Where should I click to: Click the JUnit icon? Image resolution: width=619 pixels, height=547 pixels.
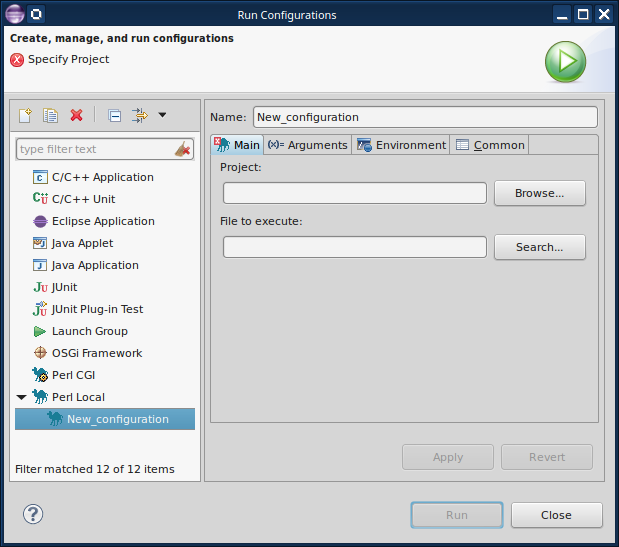point(40,287)
